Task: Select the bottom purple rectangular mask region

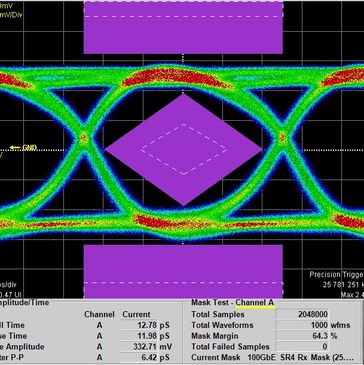Action: 183,271
